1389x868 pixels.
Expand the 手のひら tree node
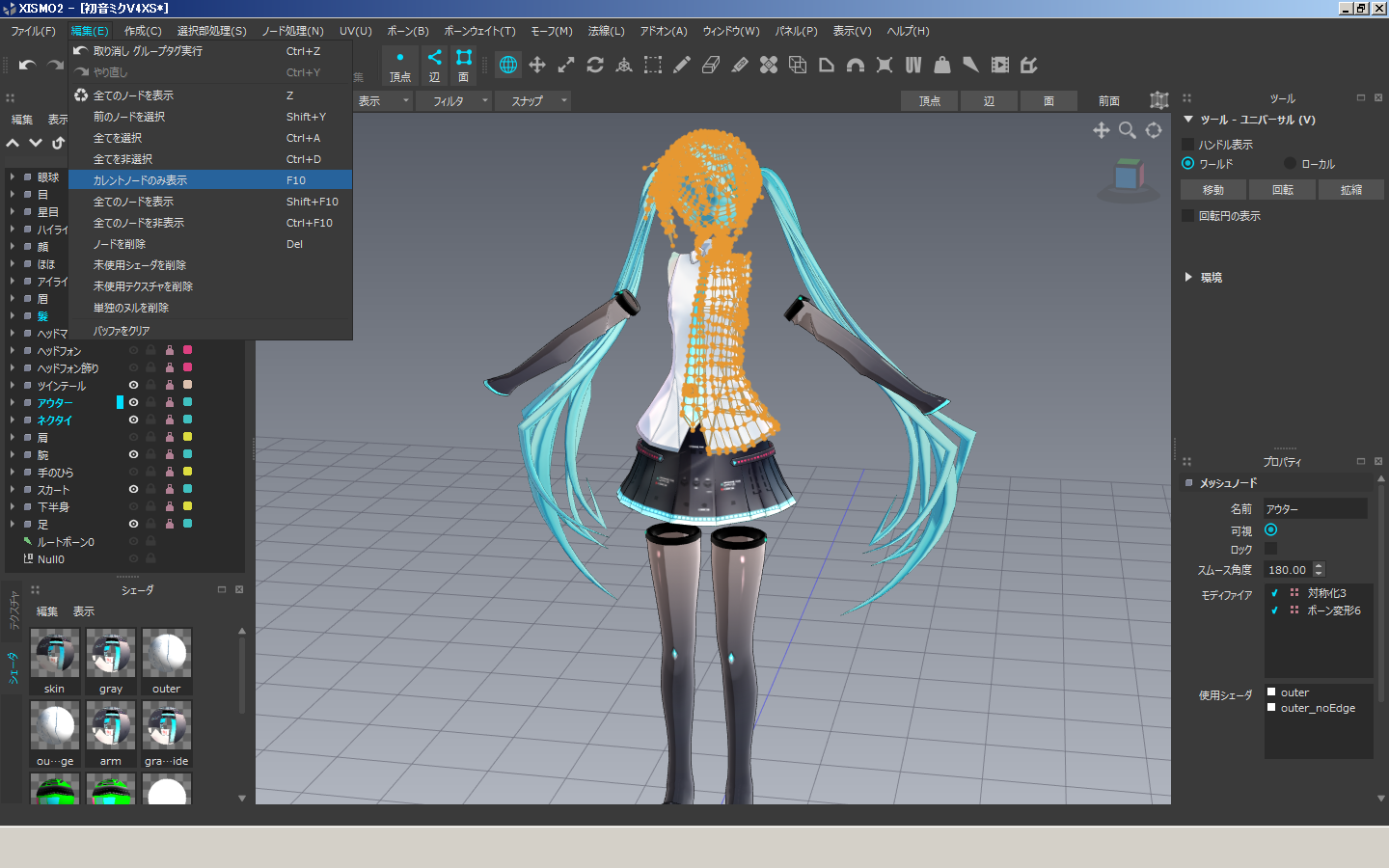pyautogui.click(x=13, y=472)
